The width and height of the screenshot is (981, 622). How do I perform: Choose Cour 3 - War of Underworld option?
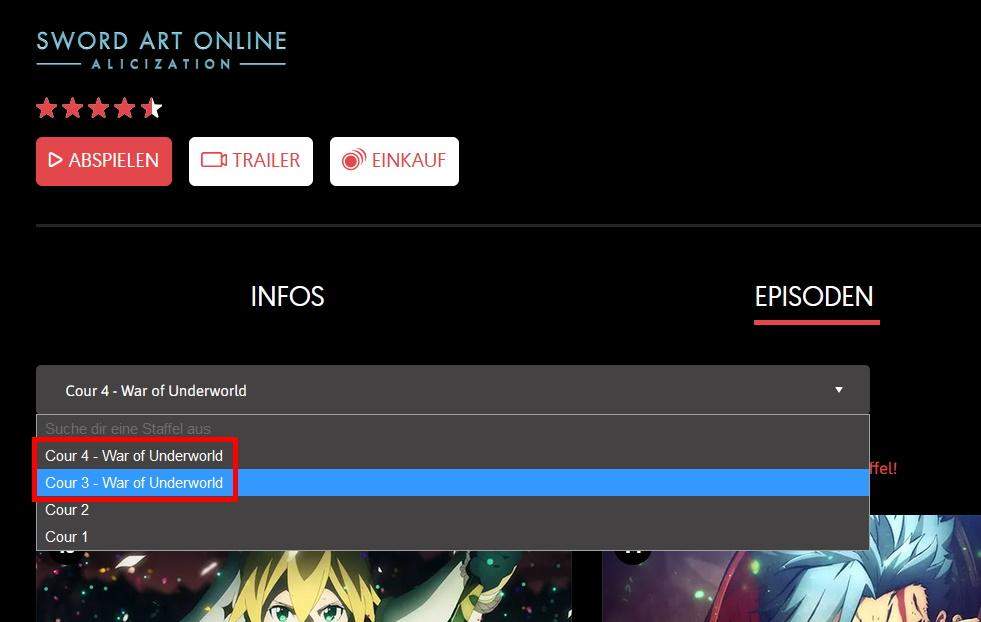453,482
